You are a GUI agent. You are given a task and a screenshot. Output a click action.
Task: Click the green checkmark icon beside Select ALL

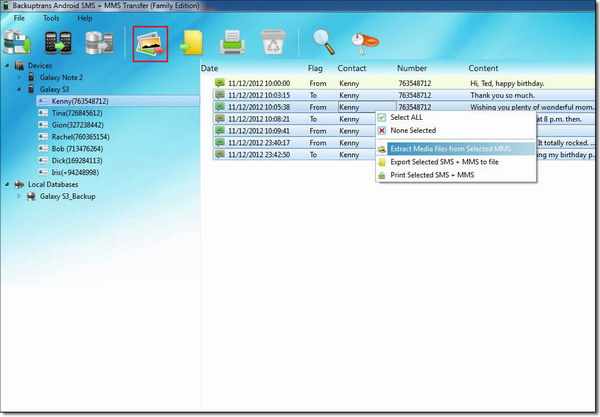point(382,117)
